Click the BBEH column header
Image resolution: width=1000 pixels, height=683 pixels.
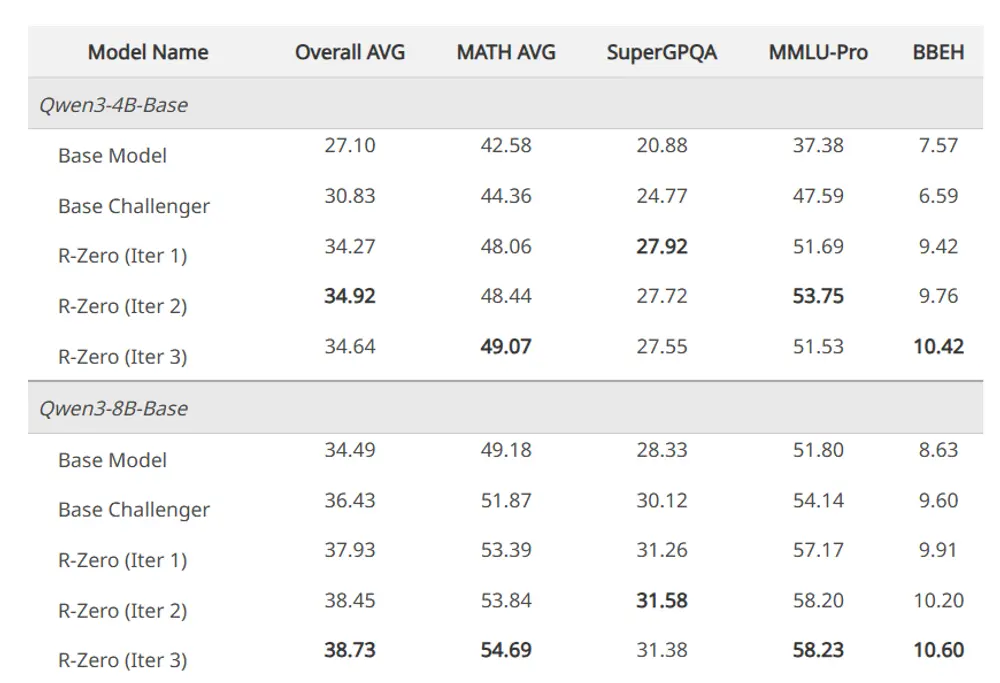(938, 52)
